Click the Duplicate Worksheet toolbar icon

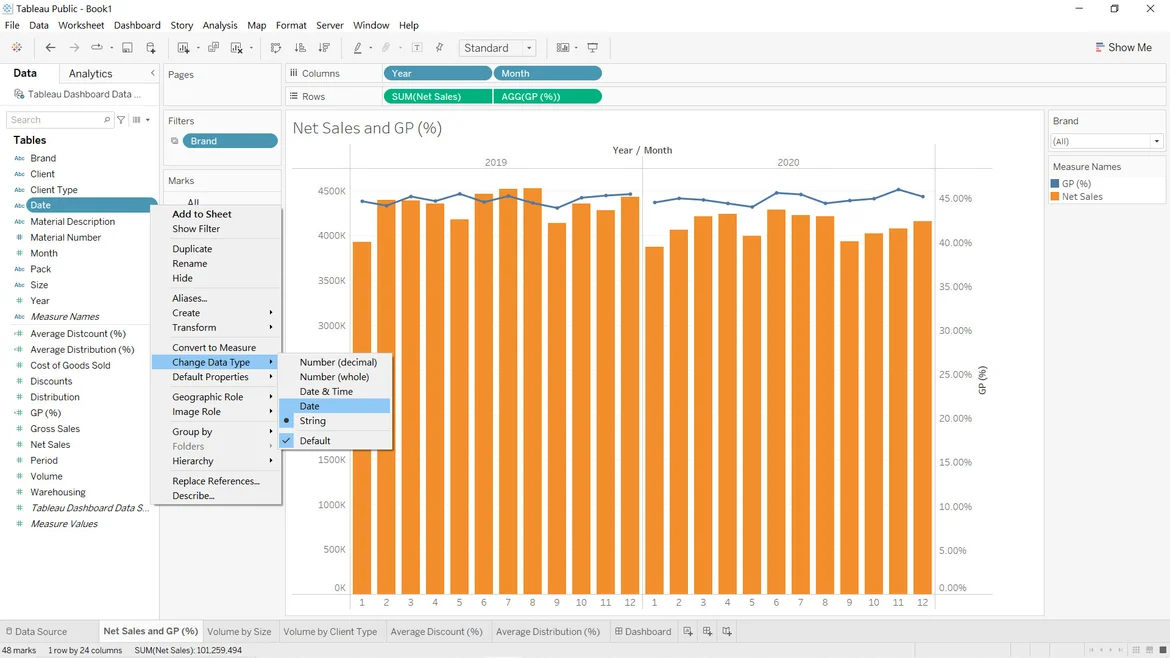click(213, 48)
